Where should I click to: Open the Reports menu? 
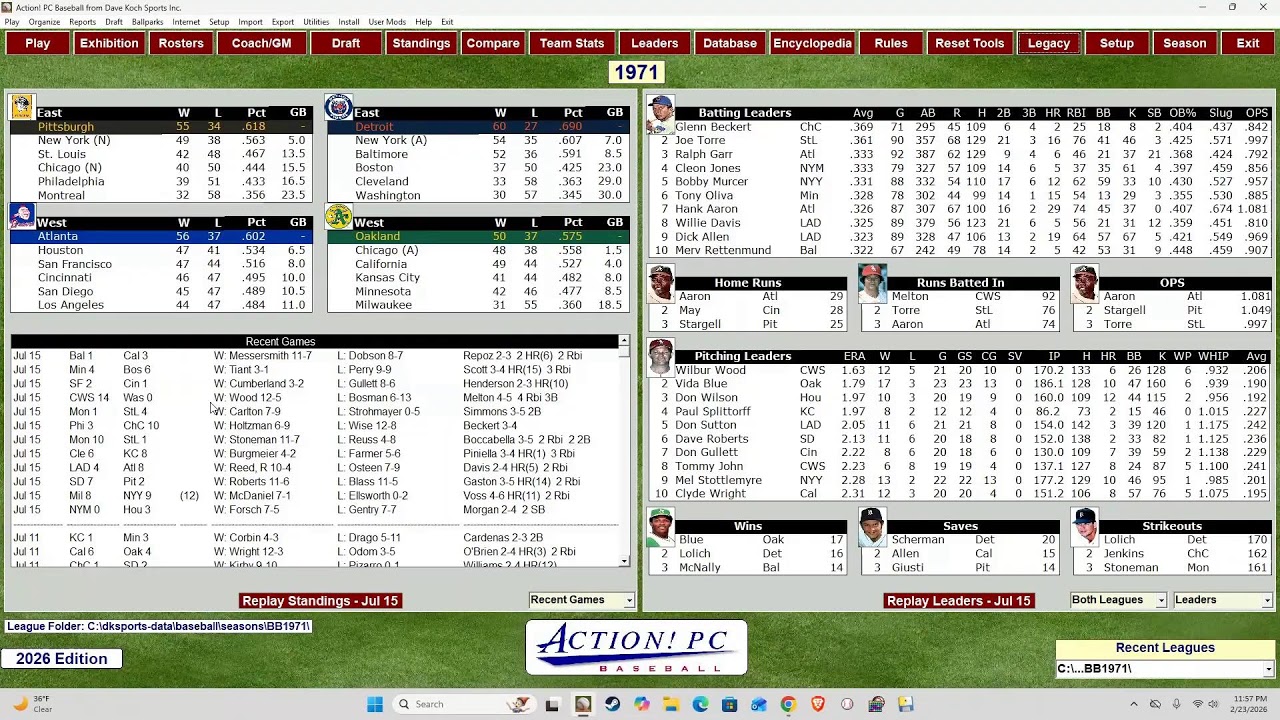click(x=83, y=22)
